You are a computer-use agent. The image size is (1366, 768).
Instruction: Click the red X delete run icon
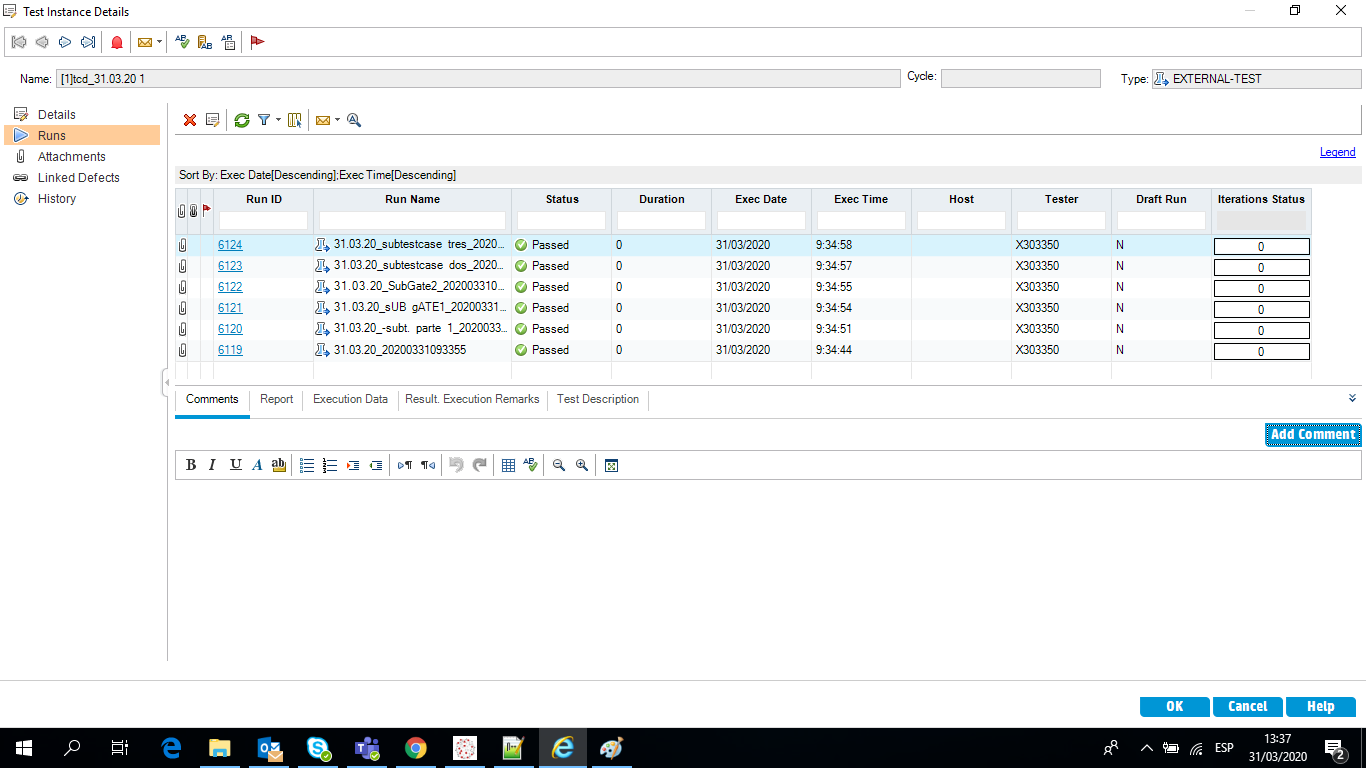pyautogui.click(x=190, y=120)
